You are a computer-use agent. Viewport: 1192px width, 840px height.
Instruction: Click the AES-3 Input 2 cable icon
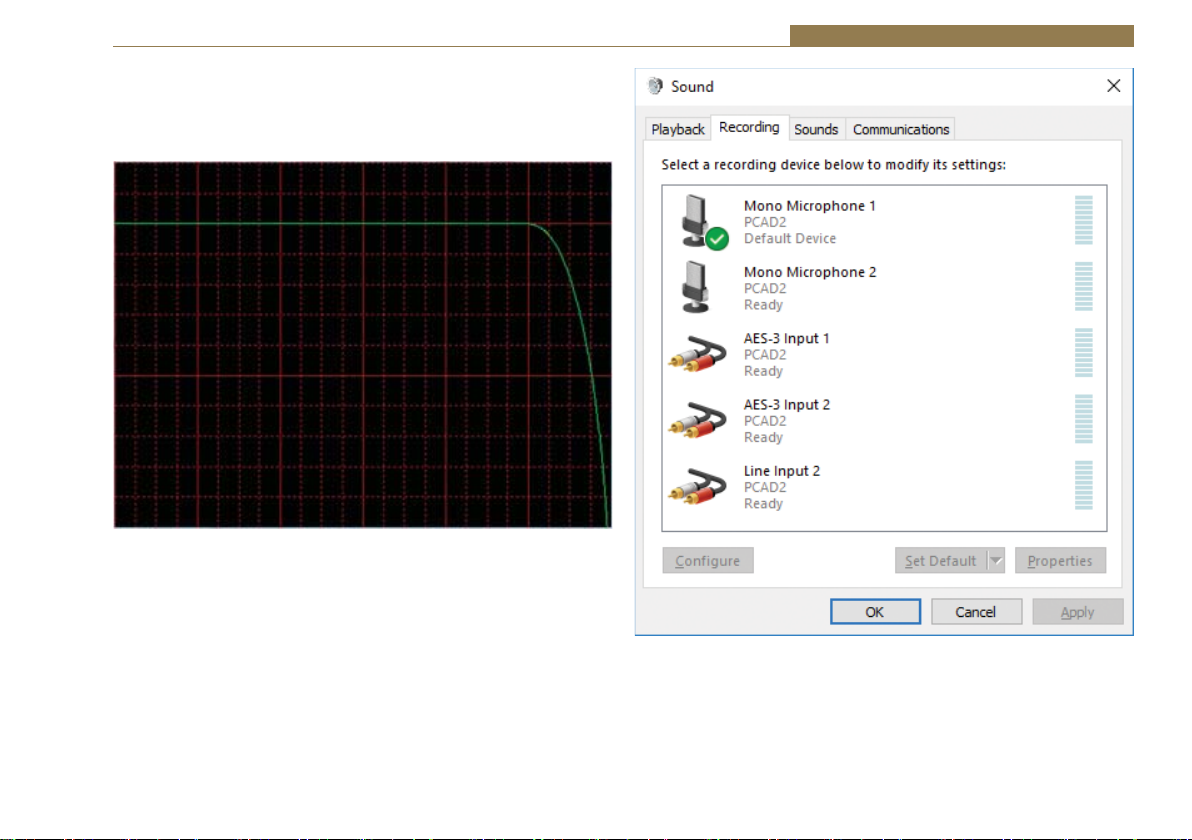pyautogui.click(x=697, y=420)
